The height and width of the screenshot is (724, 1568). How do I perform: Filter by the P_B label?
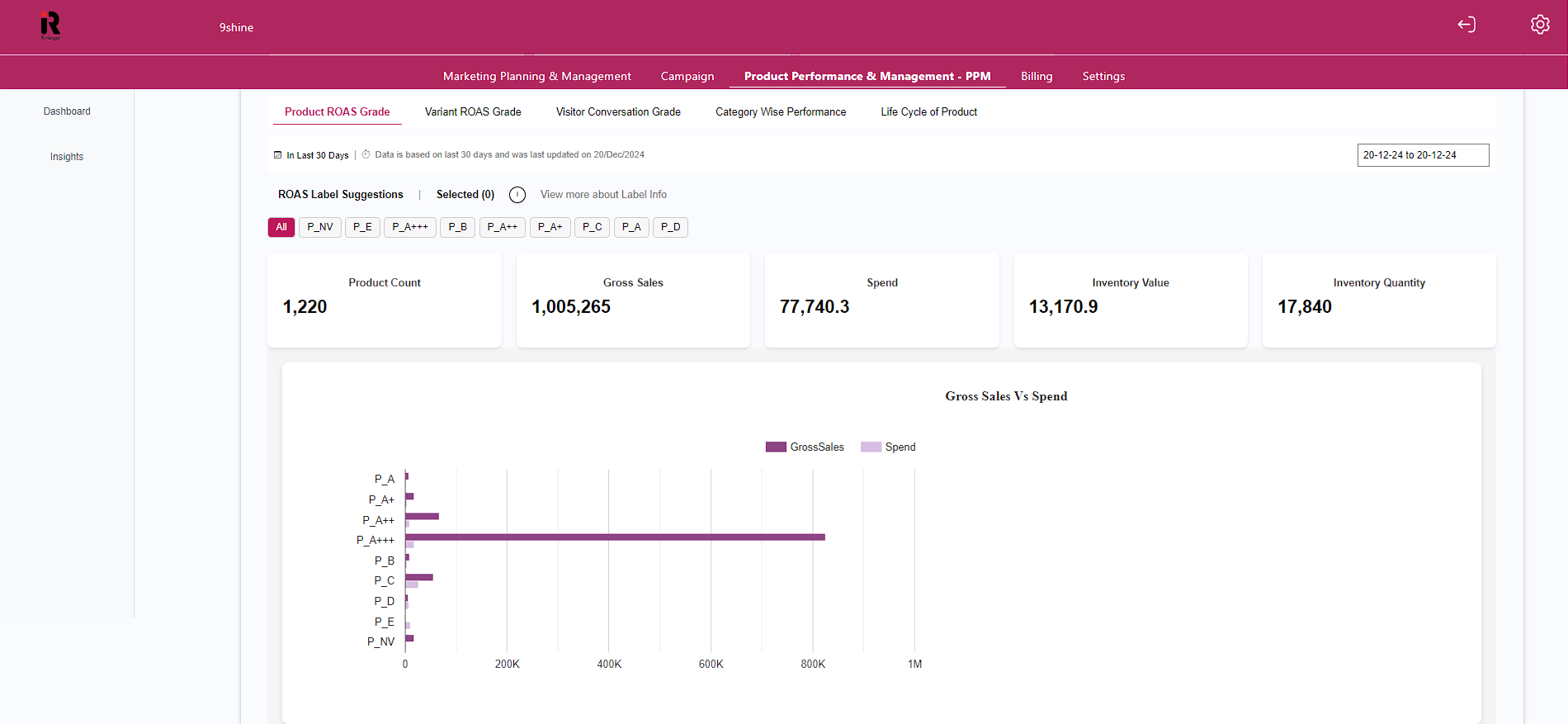[x=458, y=227]
